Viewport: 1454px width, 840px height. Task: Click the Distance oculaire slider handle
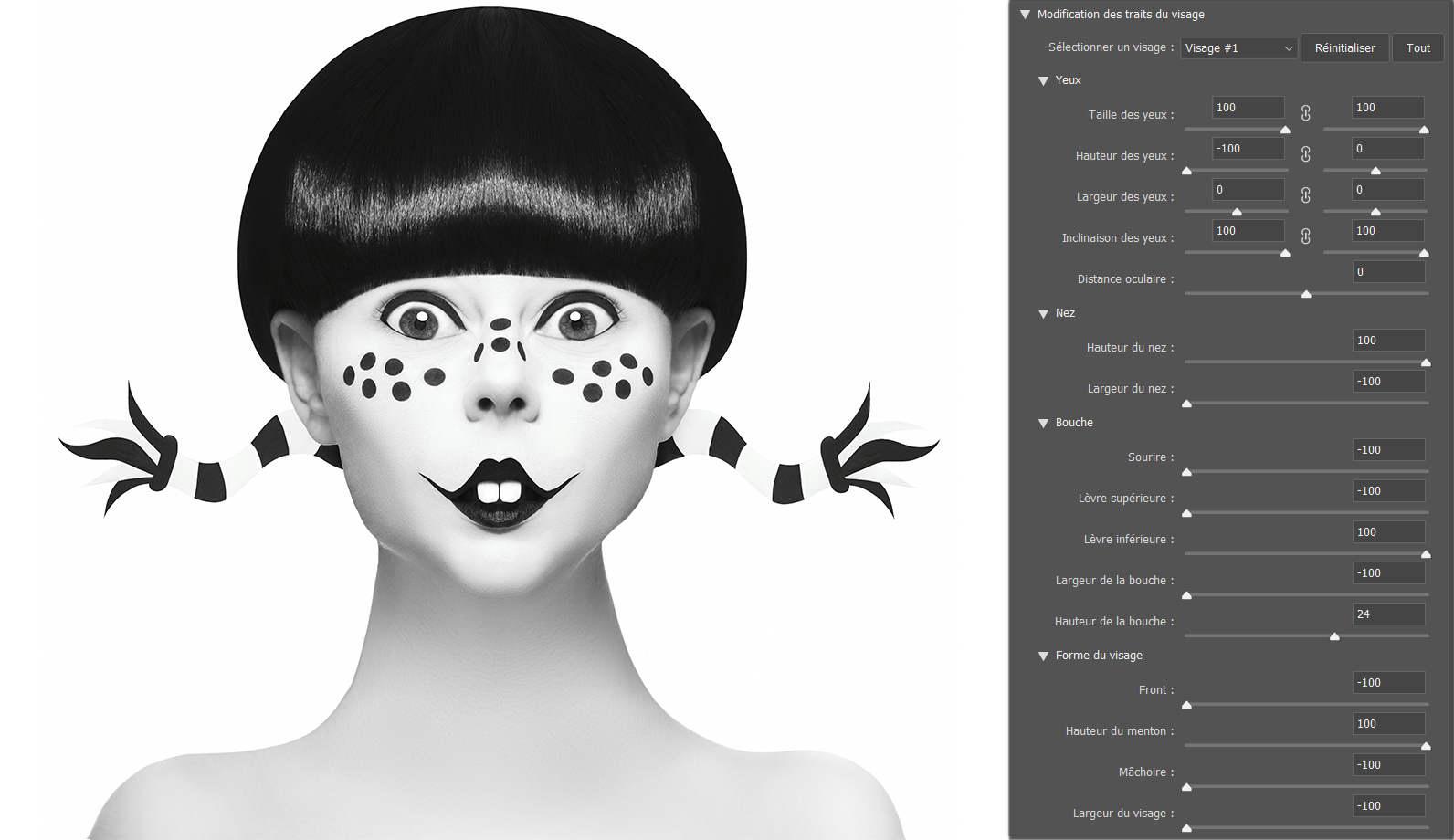(1306, 294)
